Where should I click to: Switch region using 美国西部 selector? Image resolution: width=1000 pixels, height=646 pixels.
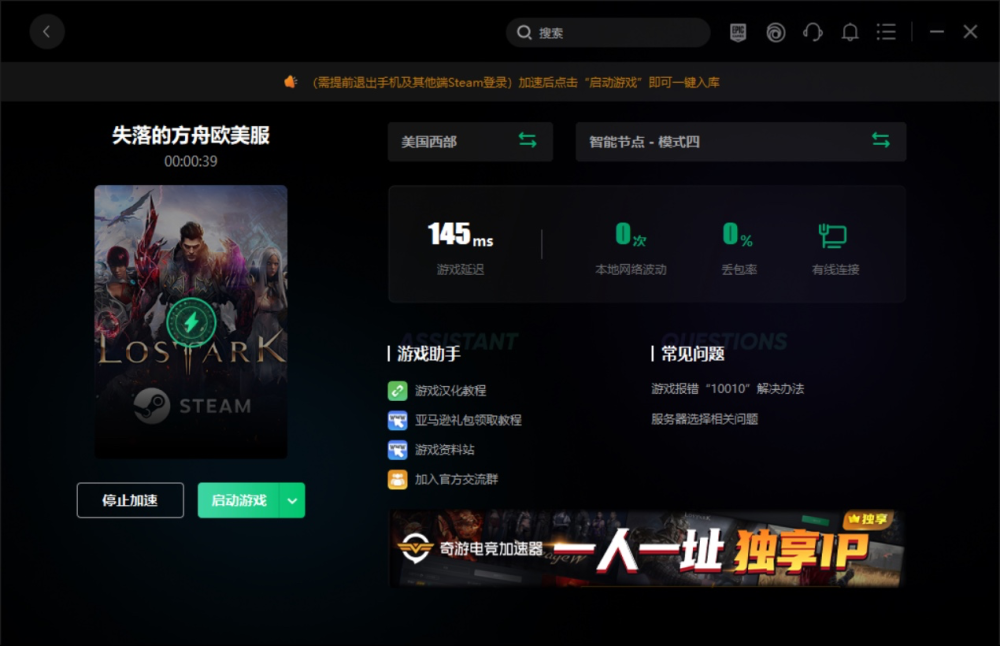[x=470, y=142]
